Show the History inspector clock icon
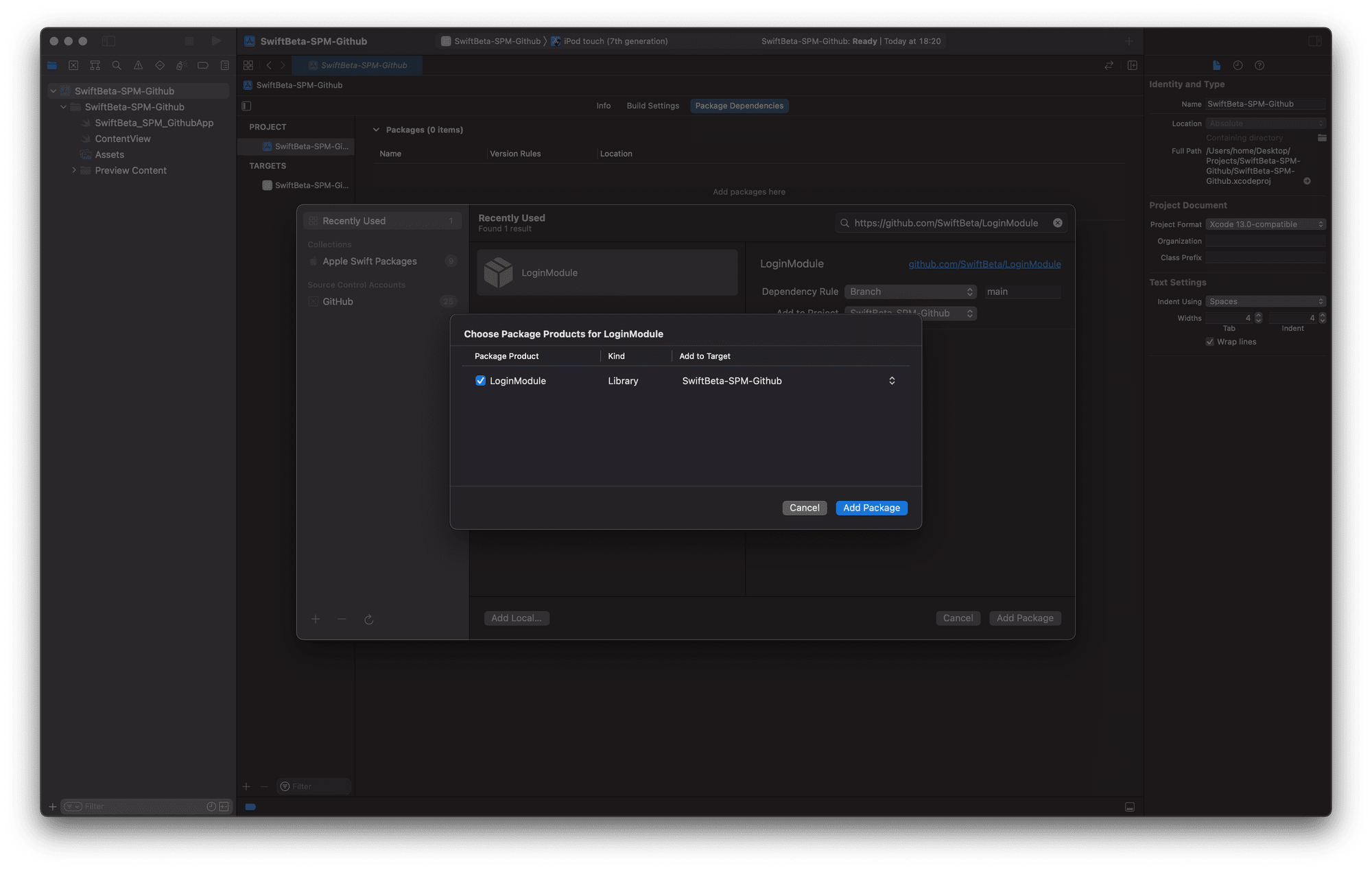Viewport: 1372px width, 870px height. 1238,65
